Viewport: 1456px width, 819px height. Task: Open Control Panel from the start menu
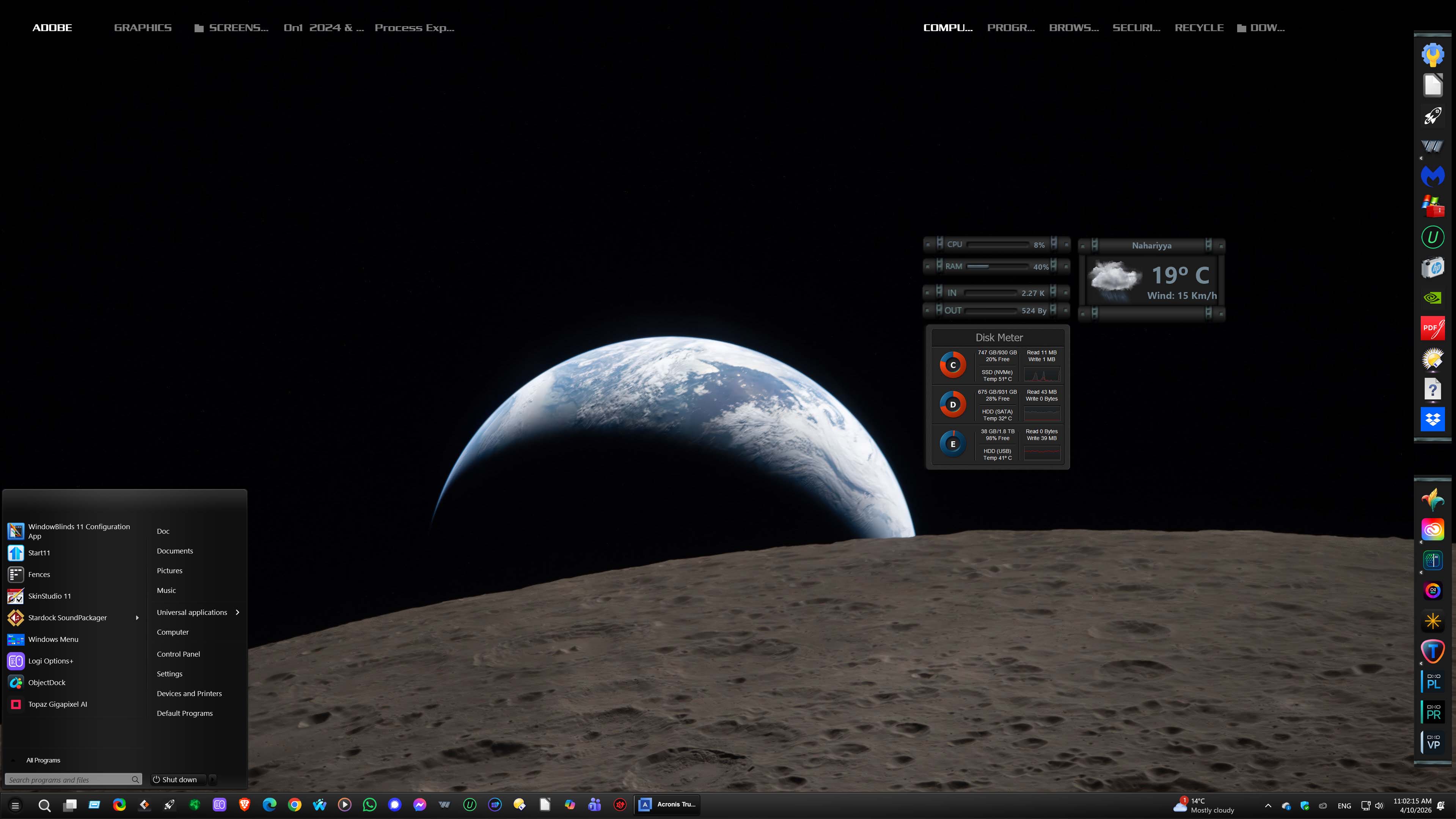pyautogui.click(x=178, y=654)
